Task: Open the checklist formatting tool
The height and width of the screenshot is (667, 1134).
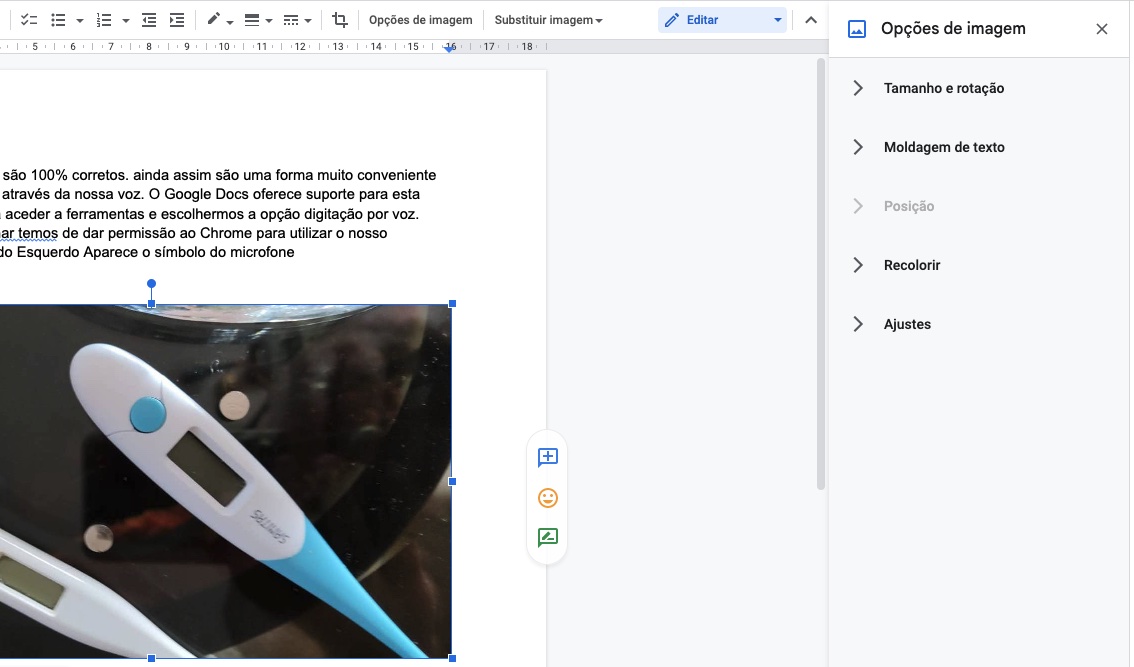Action: pos(29,20)
